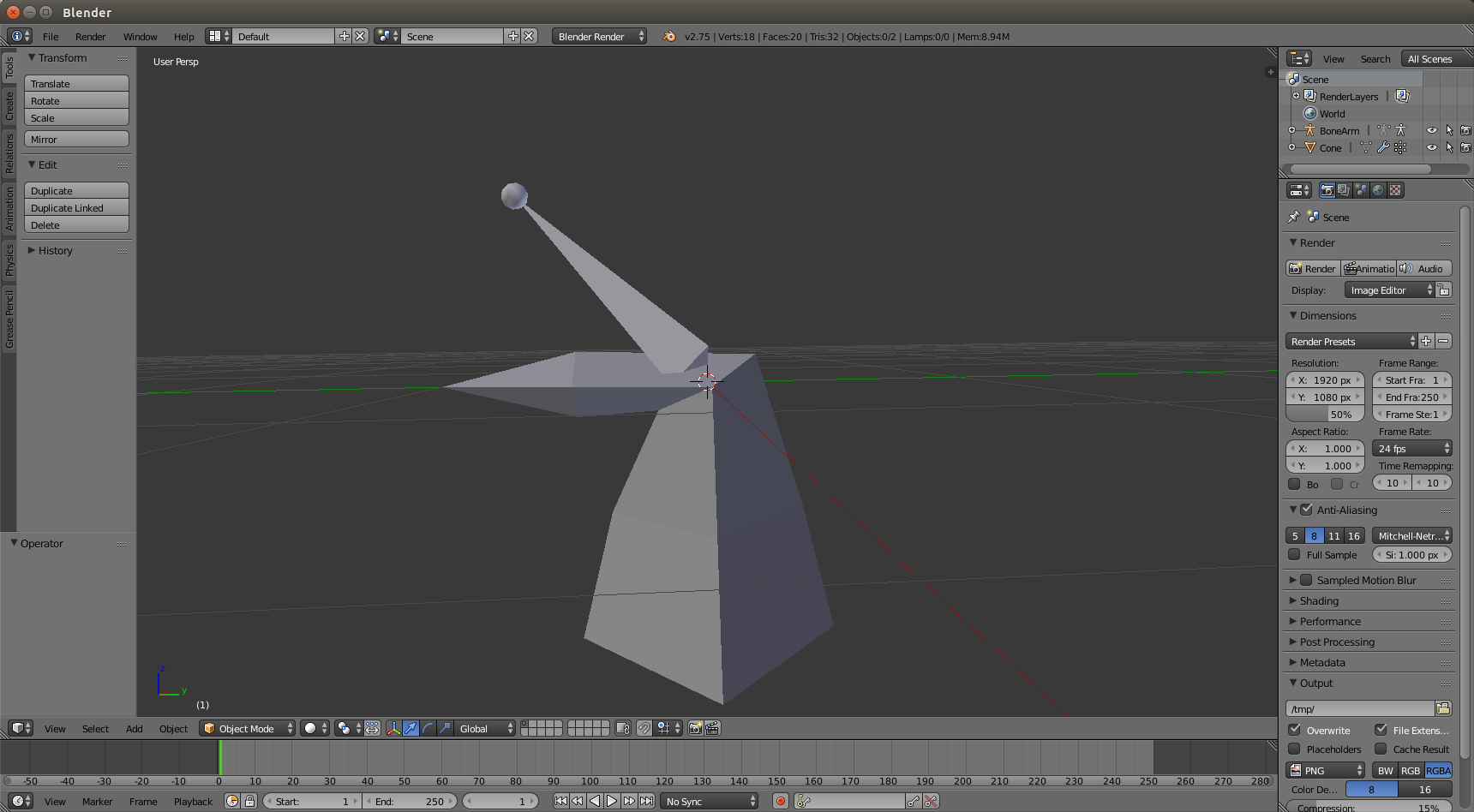Viewport: 1474px width, 812px height.
Task: Hide BoneArm with its eye icon
Action: click(1432, 130)
